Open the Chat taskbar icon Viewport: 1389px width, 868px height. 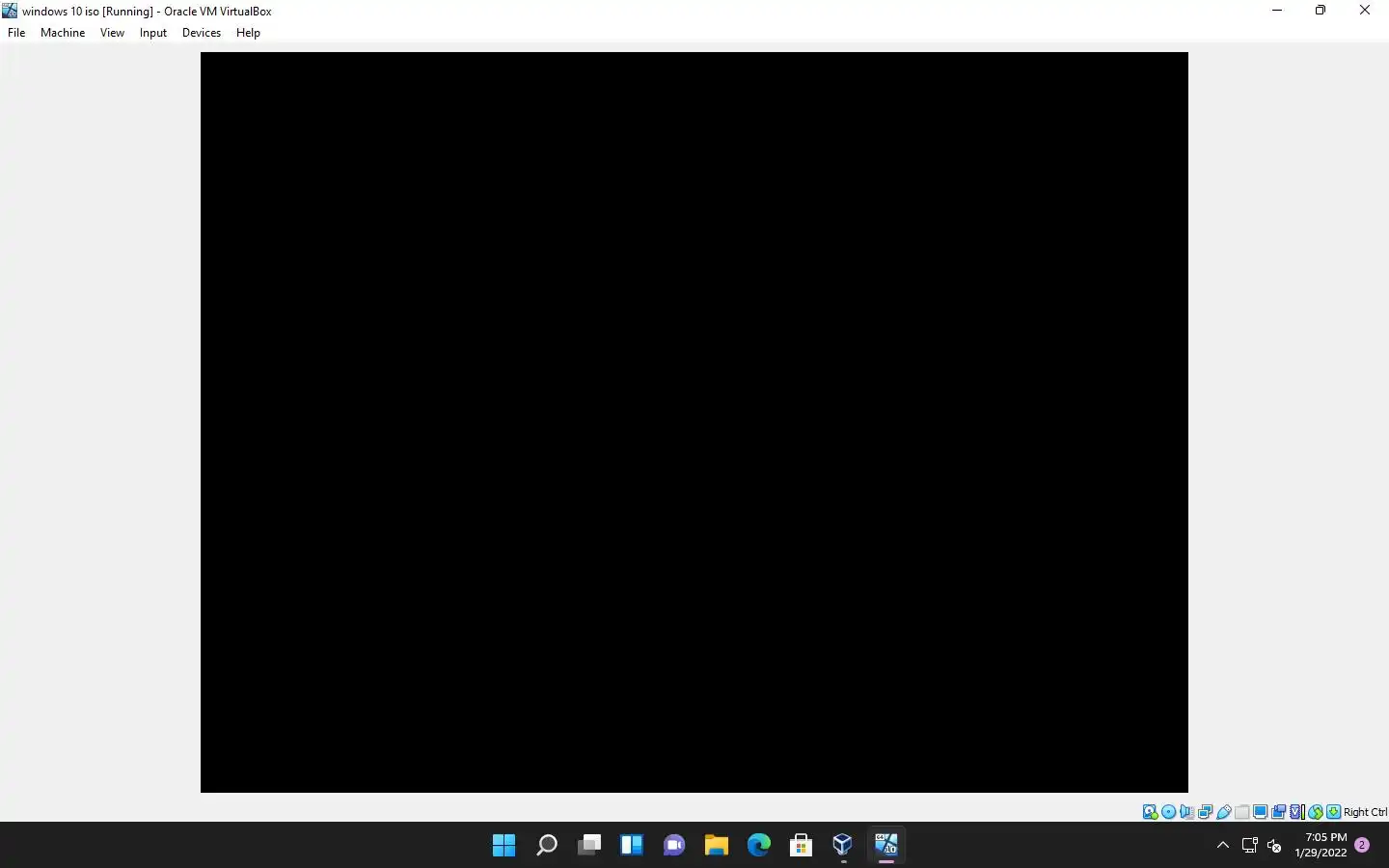pos(673,846)
